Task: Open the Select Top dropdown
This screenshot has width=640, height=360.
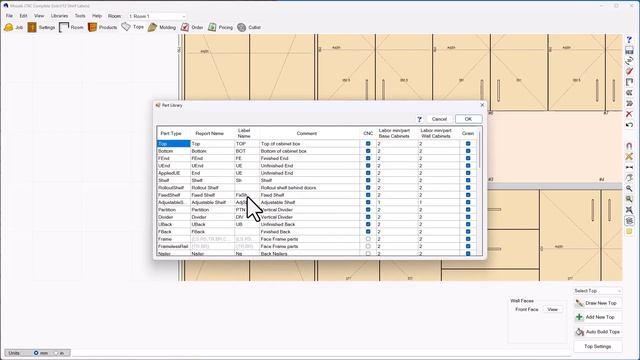Action: (x=598, y=291)
